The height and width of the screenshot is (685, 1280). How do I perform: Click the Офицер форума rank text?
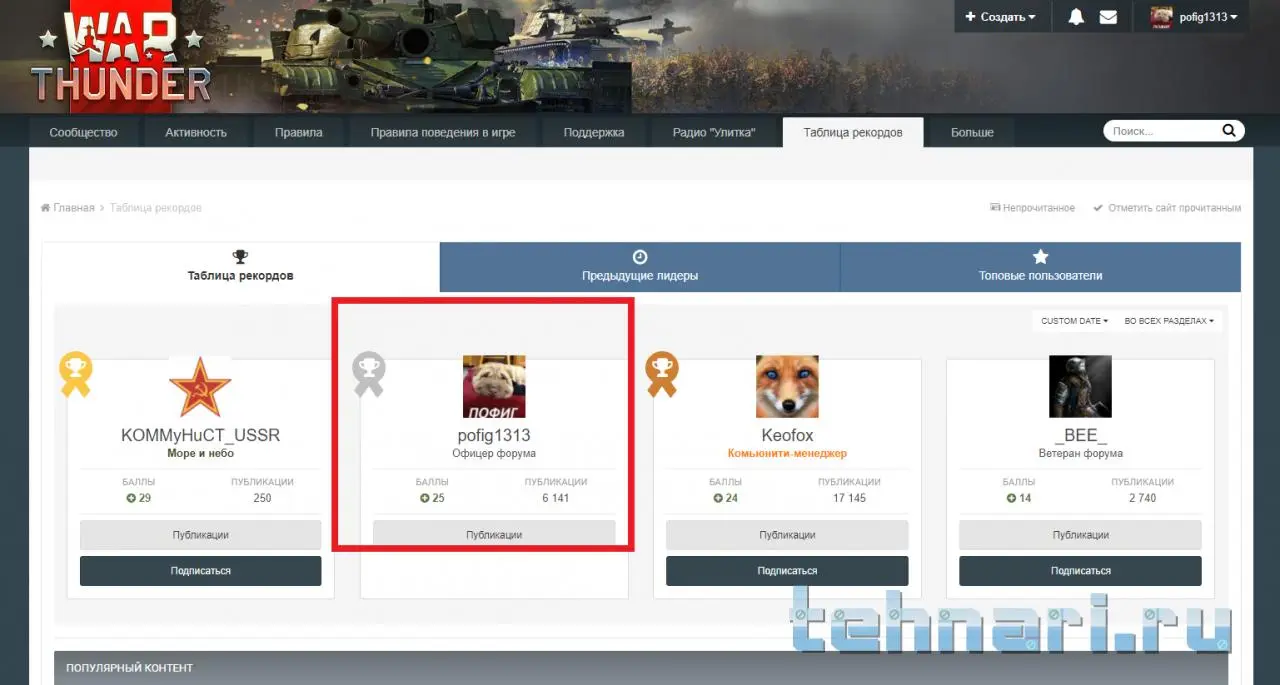(494, 454)
